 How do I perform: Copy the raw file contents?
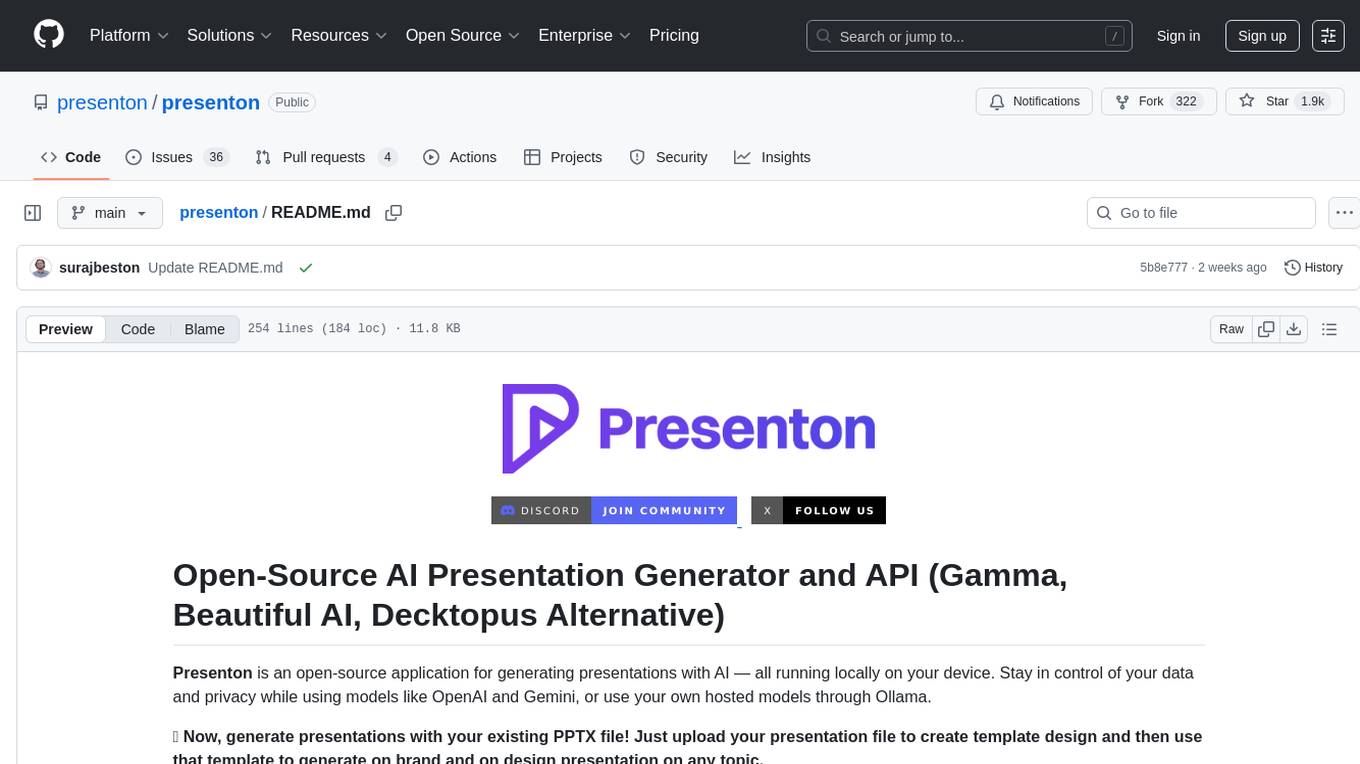click(1266, 329)
